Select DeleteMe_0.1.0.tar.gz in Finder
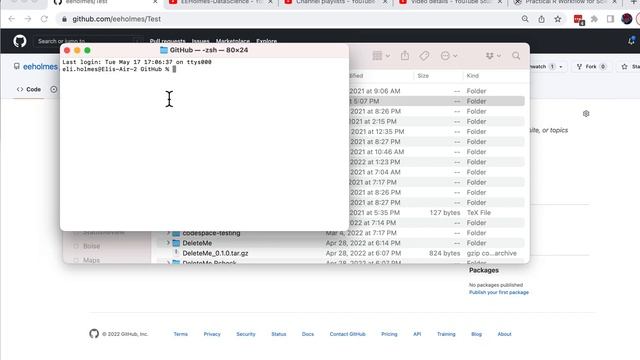This screenshot has width=640, height=360. tap(216, 253)
